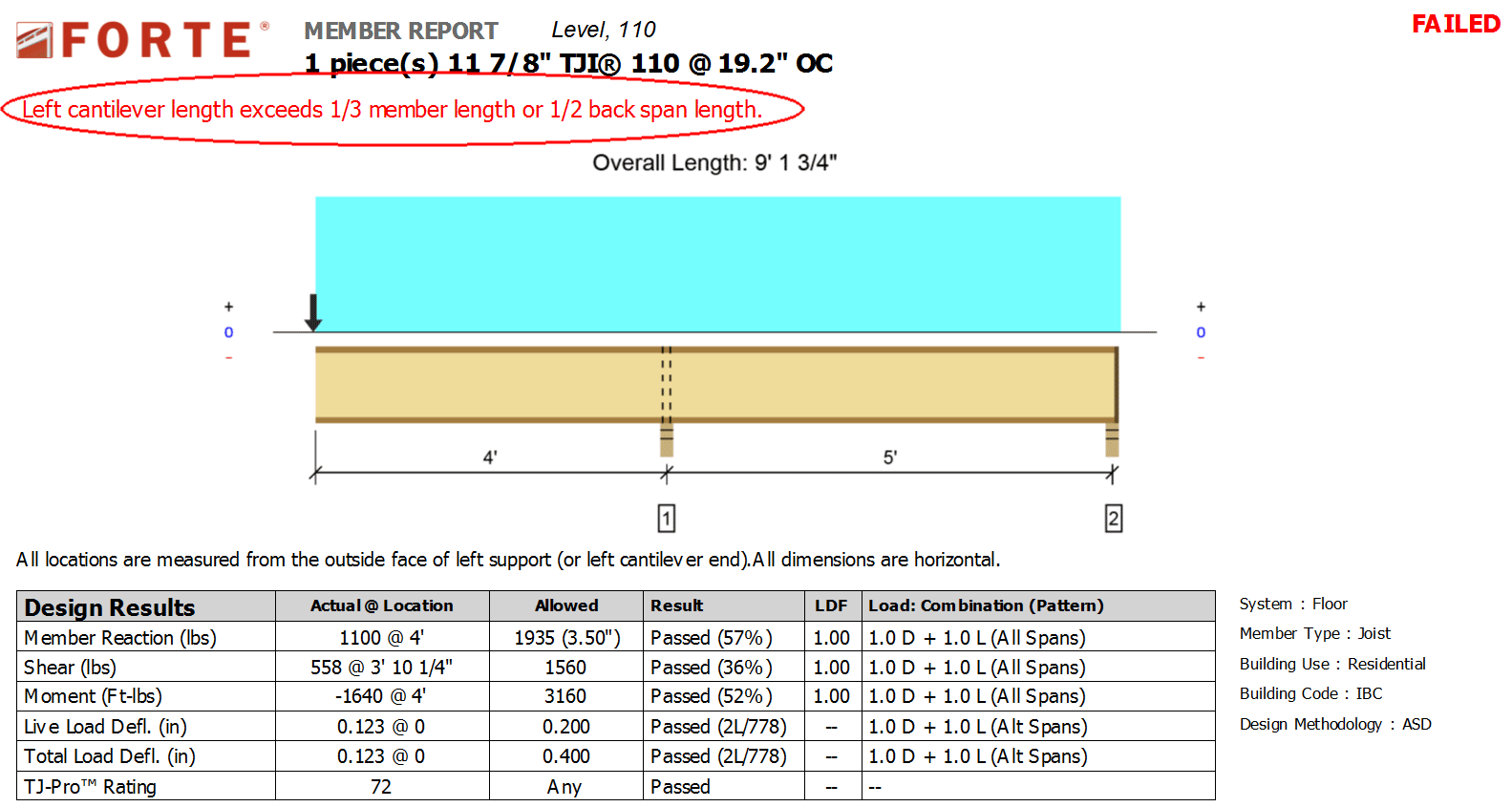Click the Building Use : Residential entry
1512x807 pixels.
click(x=1332, y=664)
